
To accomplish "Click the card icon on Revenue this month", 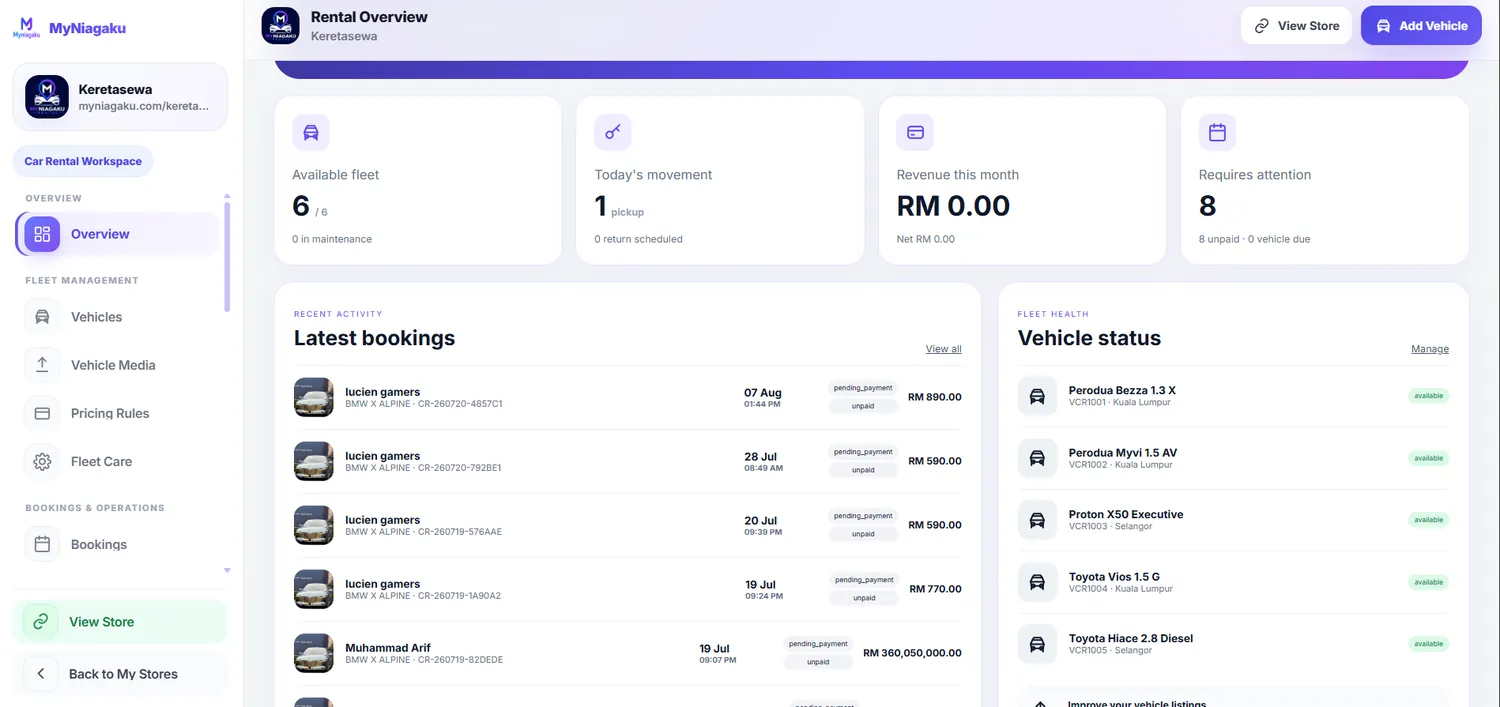I will [x=915, y=132].
